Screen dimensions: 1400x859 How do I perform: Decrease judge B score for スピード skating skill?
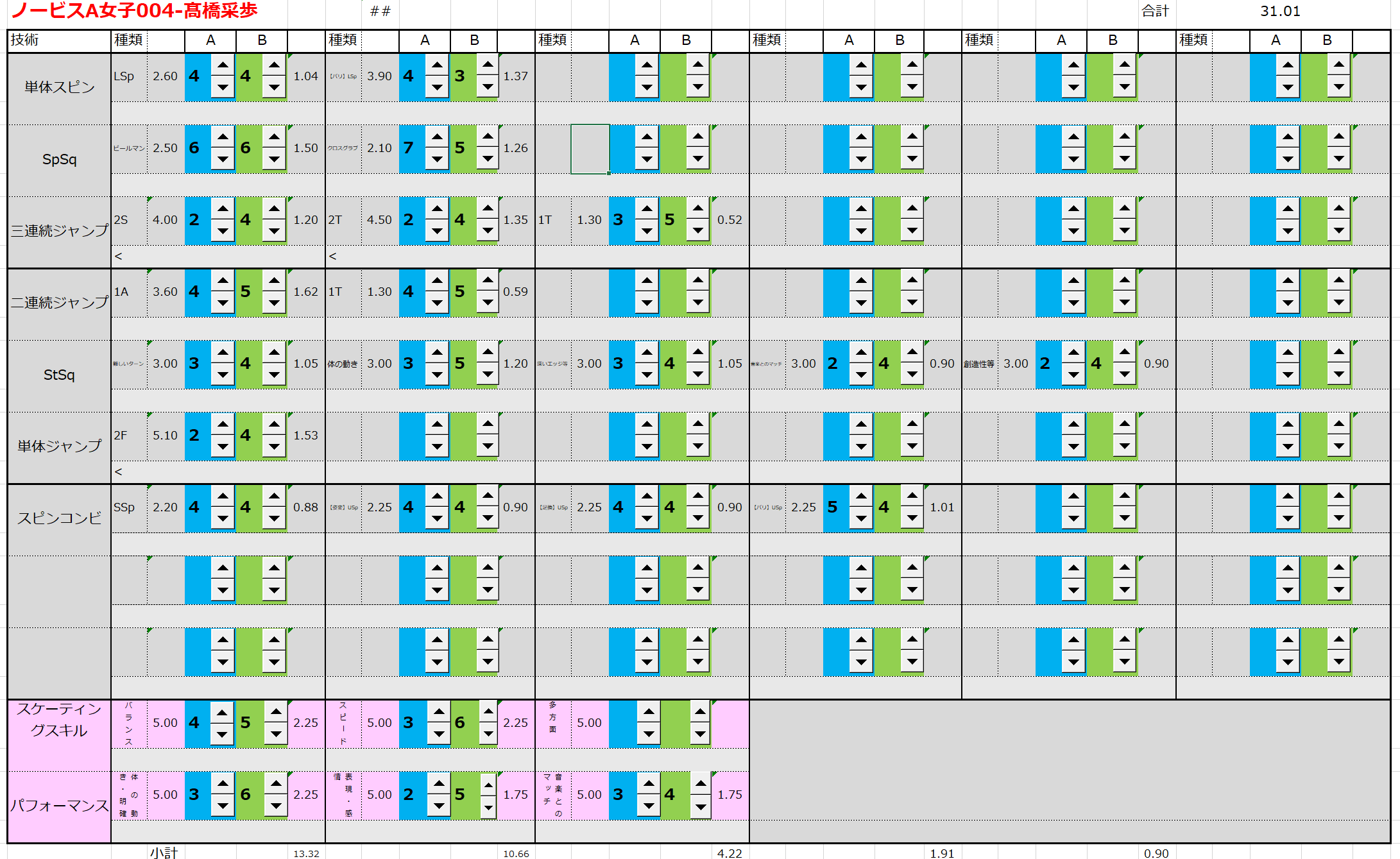point(488,733)
